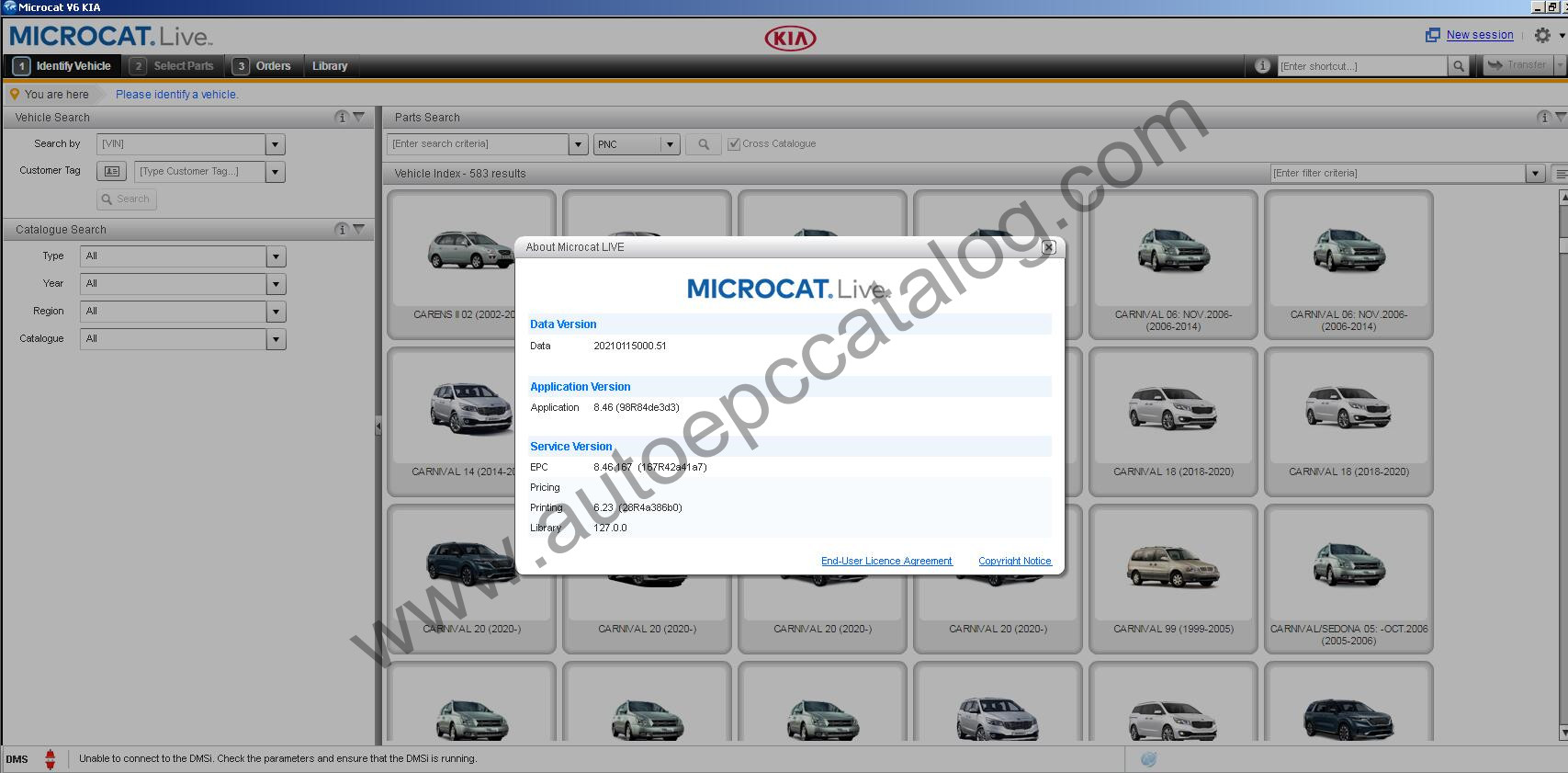Click the Vehicle Search info icon
This screenshot has height=773, width=1568.
click(342, 117)
